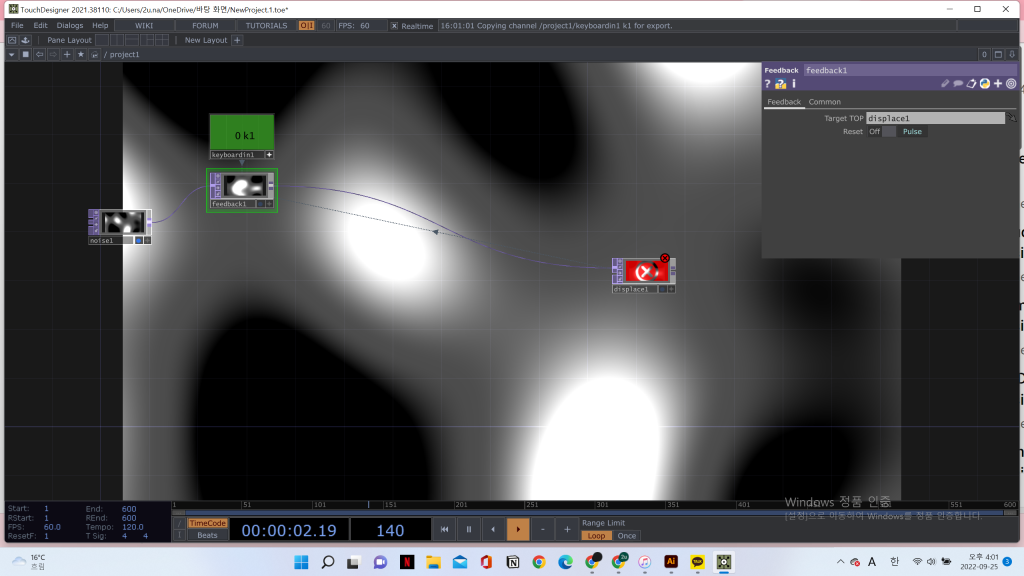Click the circular target icon in parameters
Image resolution: width=1024 pixels, height=576 pixels.
pos(1011,84)
